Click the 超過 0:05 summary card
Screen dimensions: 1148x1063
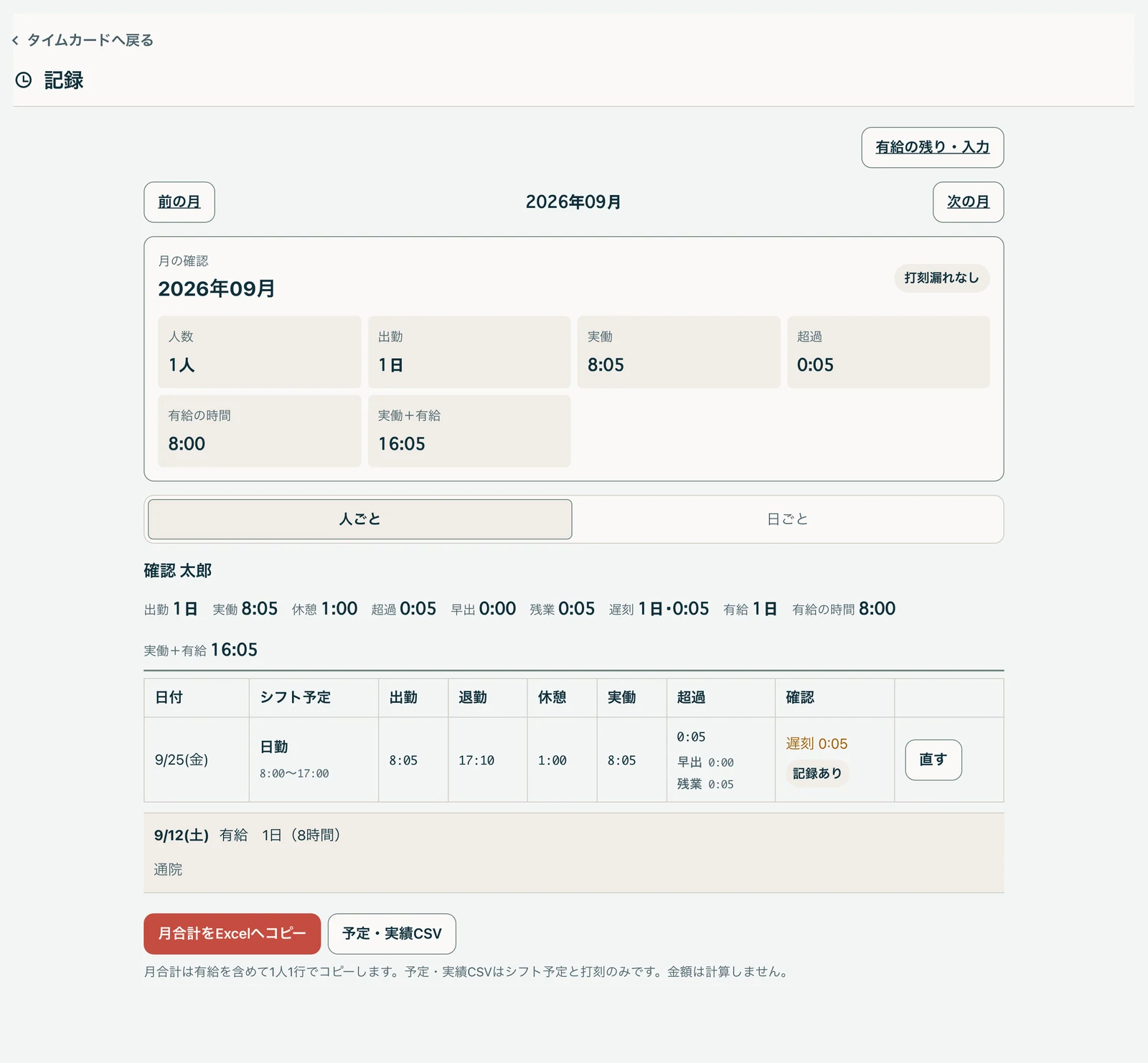pos(888,352)
